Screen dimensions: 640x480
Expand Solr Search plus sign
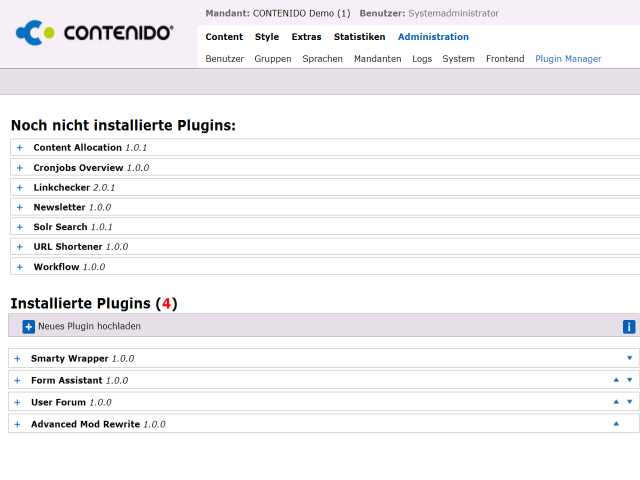20,227
